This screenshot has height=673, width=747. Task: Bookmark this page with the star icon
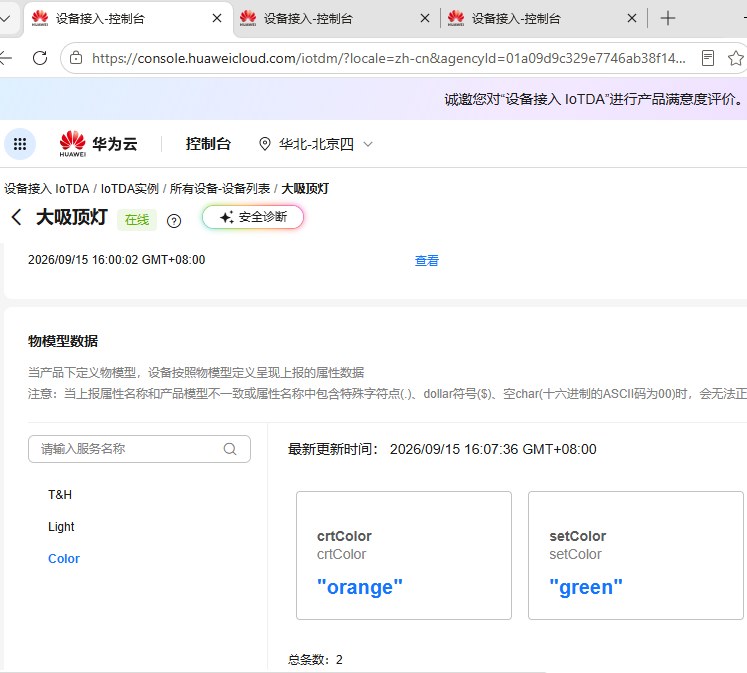tap(736, 58)
